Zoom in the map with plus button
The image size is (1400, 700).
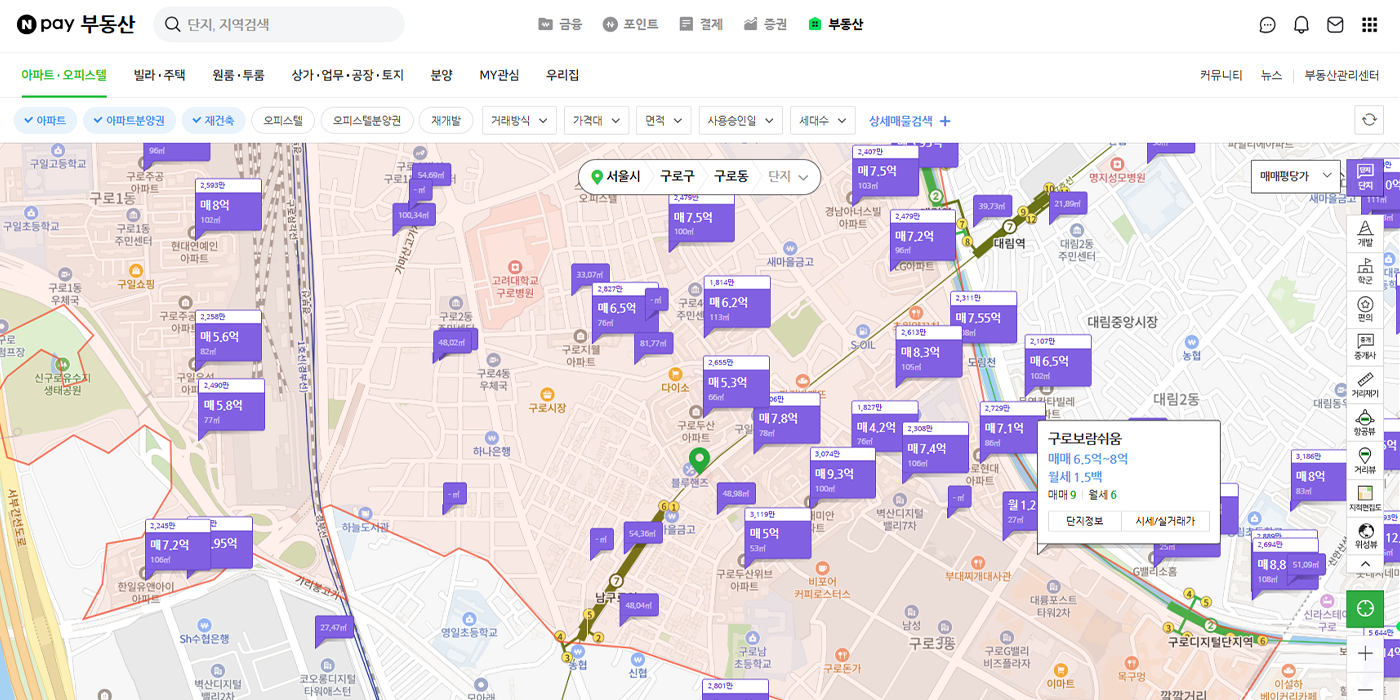[x=1365, y=653]
